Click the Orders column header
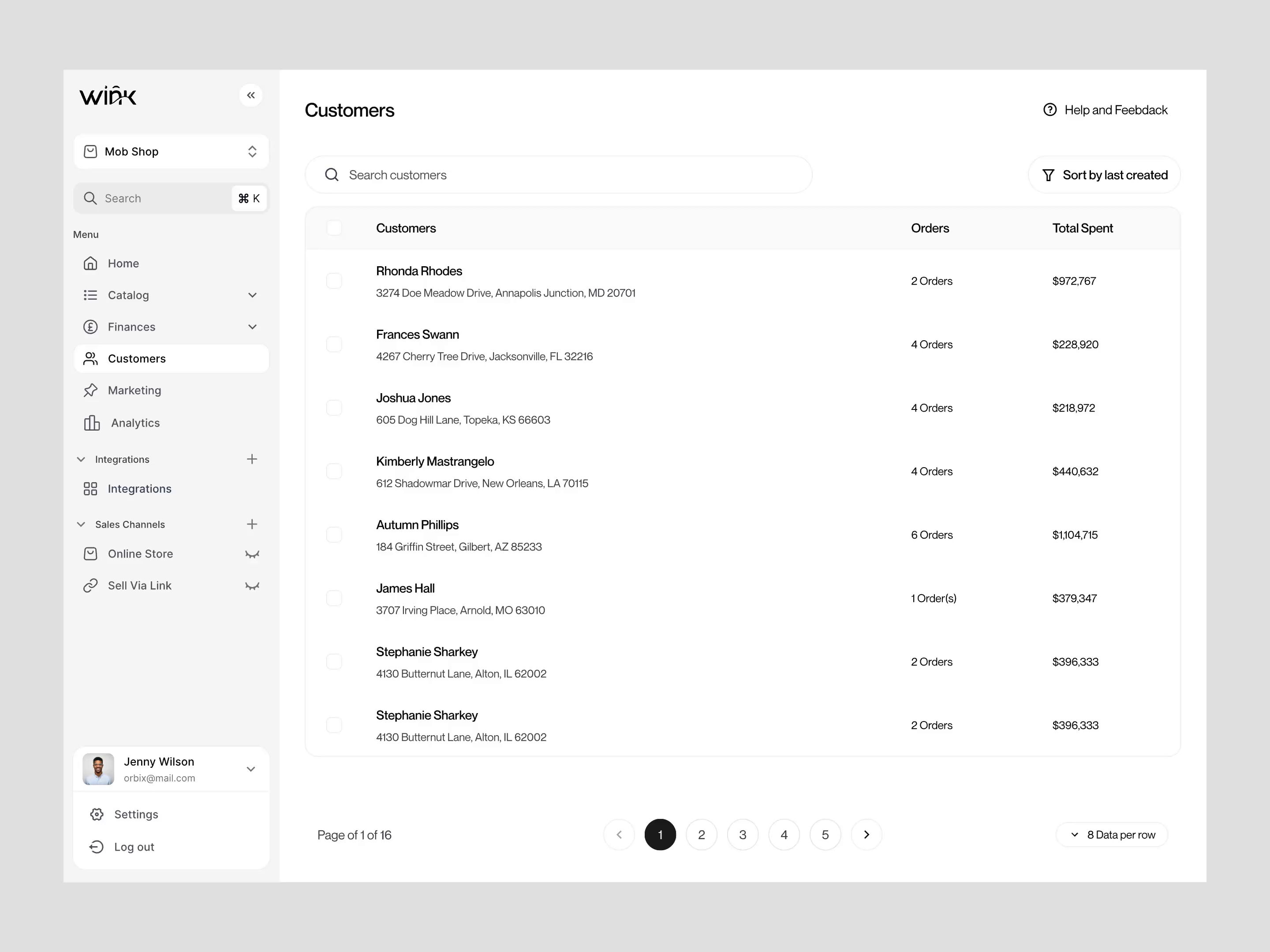 point(930,228)
